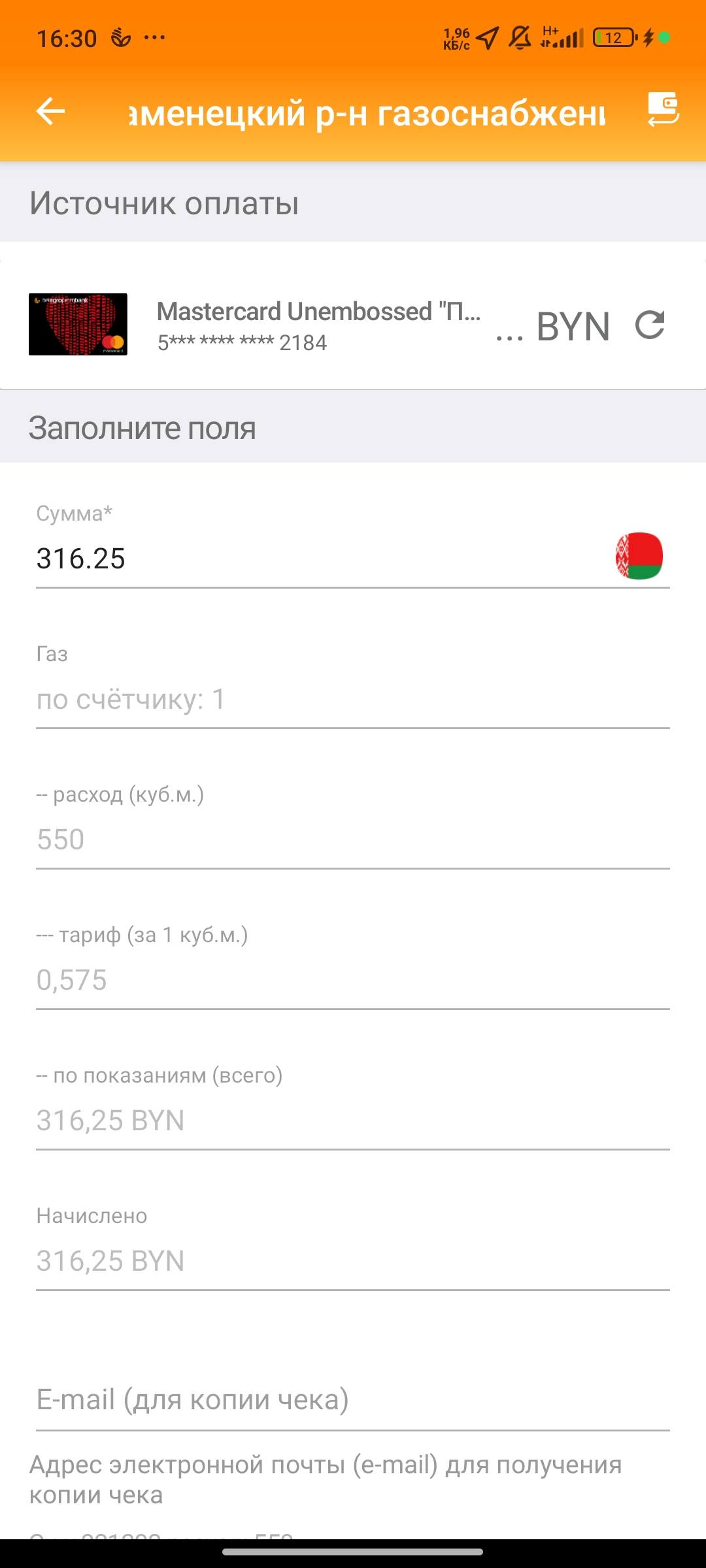Tap the E-mail receipt copy field
This screenshot has height=1568, width=706.
pyautogui.click(x=353, y=1400)
